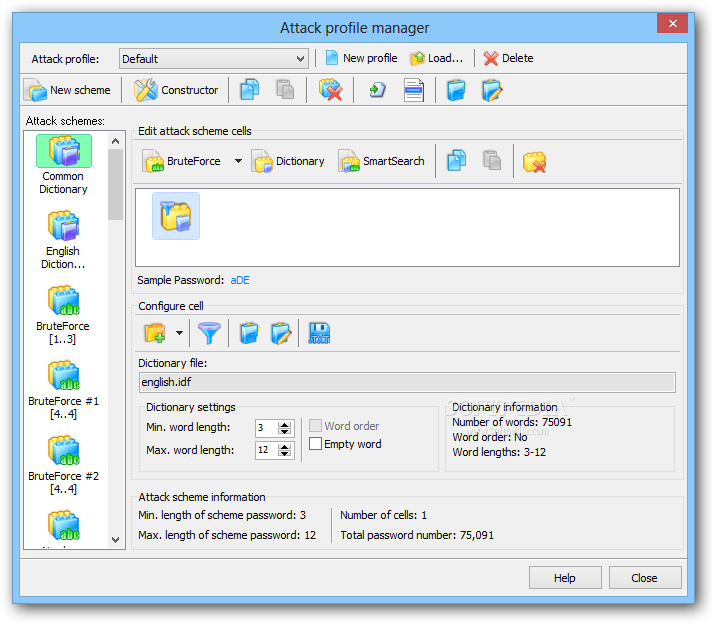Image resolution: width=715 pixels, height=624 pixels.
Task: Click the add dictionary folder icon
Action: click(155, 333)
